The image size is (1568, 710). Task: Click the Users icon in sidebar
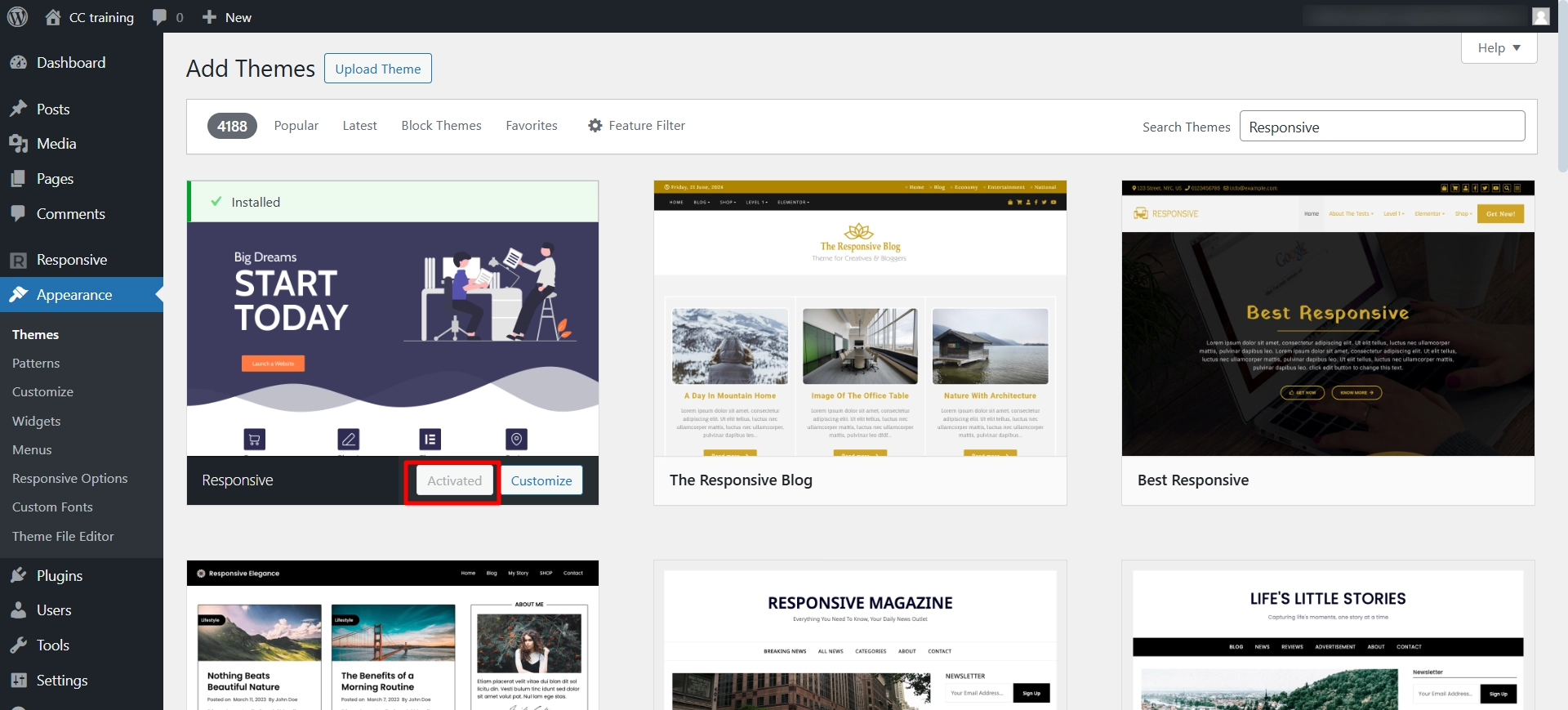point(18,610)
